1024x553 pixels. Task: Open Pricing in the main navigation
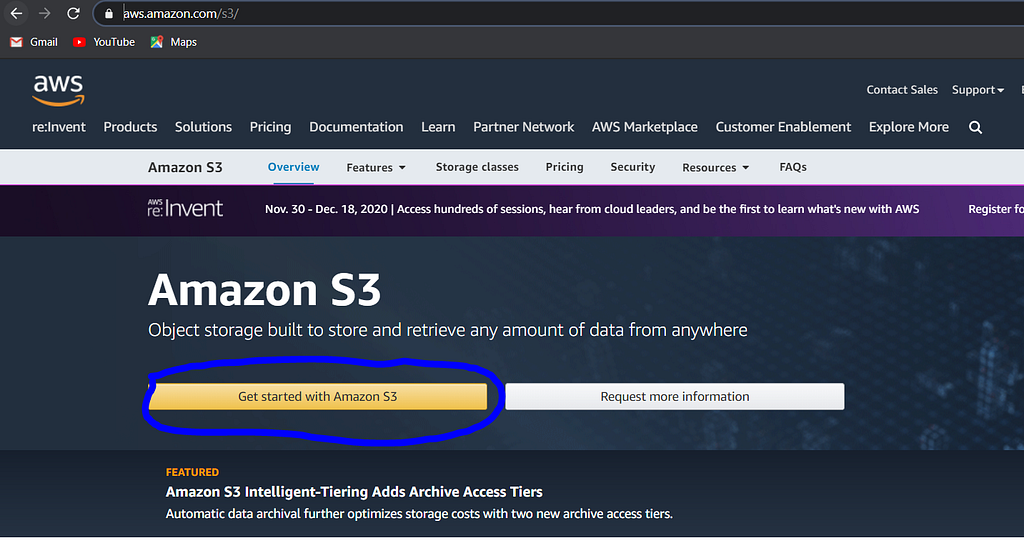[x=270, y=127]
